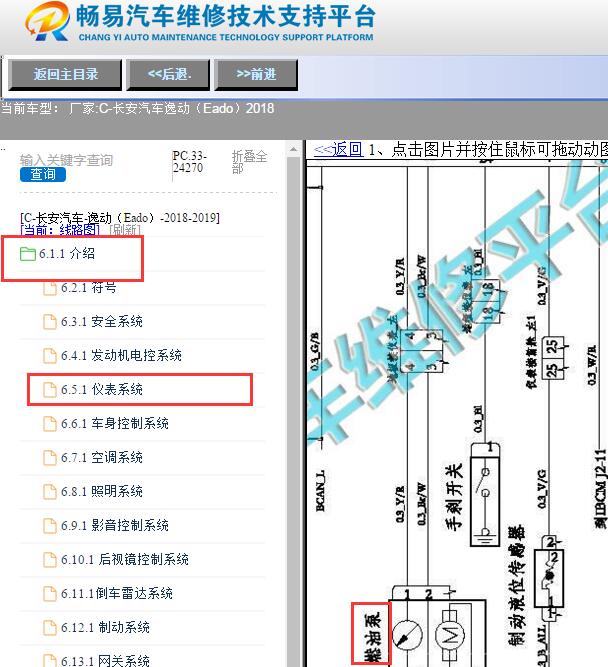Open the 6.3.1 安全系统 entry
Screen dimensions: 608x667
102,322
